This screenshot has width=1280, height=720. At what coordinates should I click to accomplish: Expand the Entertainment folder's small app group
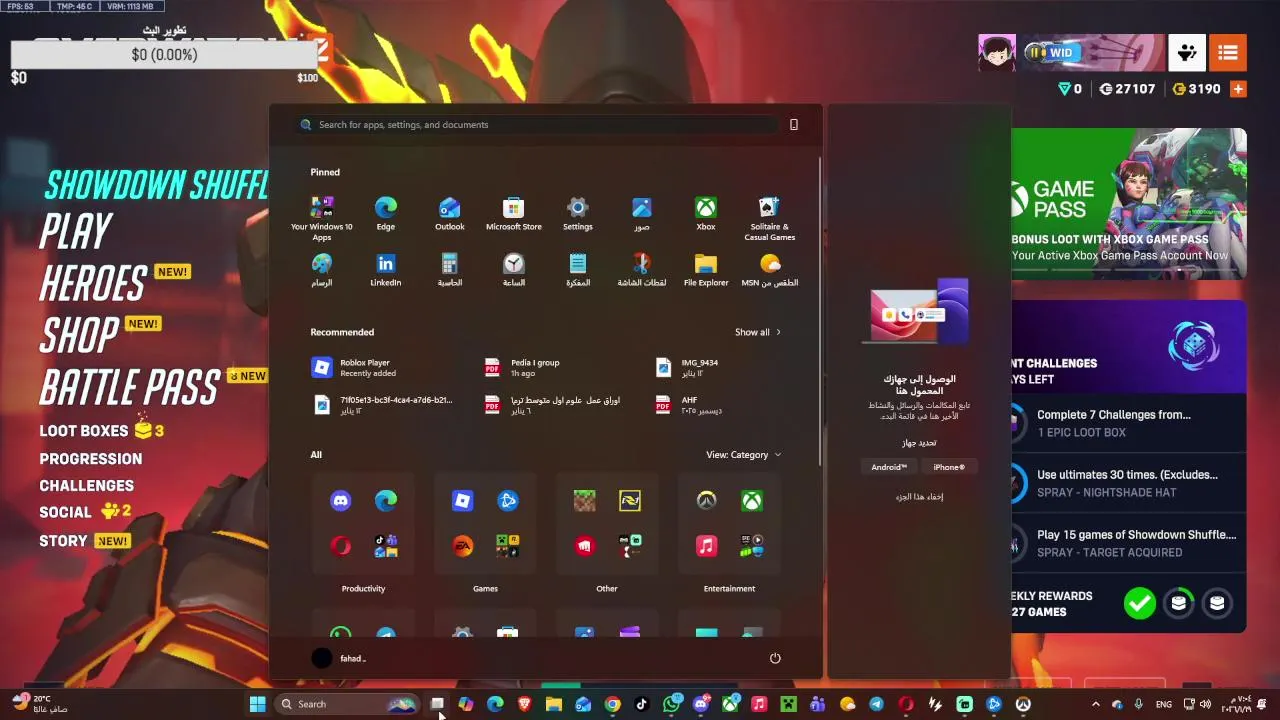click(x=752, y=546)
